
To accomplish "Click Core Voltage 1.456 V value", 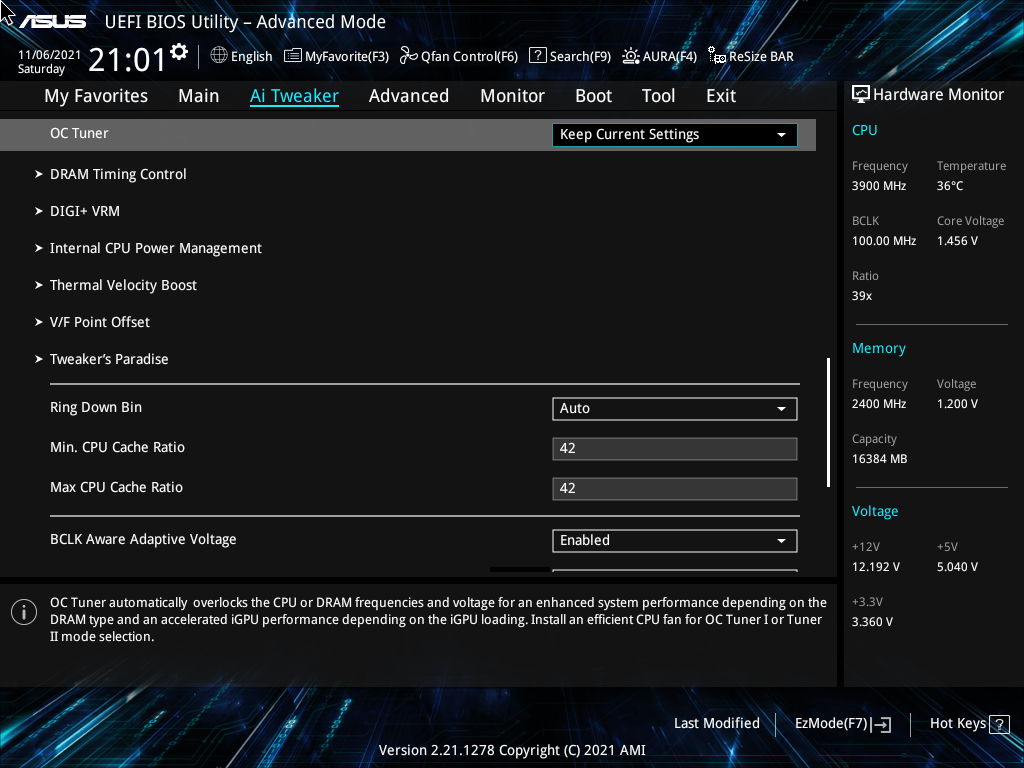I will [957, 241].
